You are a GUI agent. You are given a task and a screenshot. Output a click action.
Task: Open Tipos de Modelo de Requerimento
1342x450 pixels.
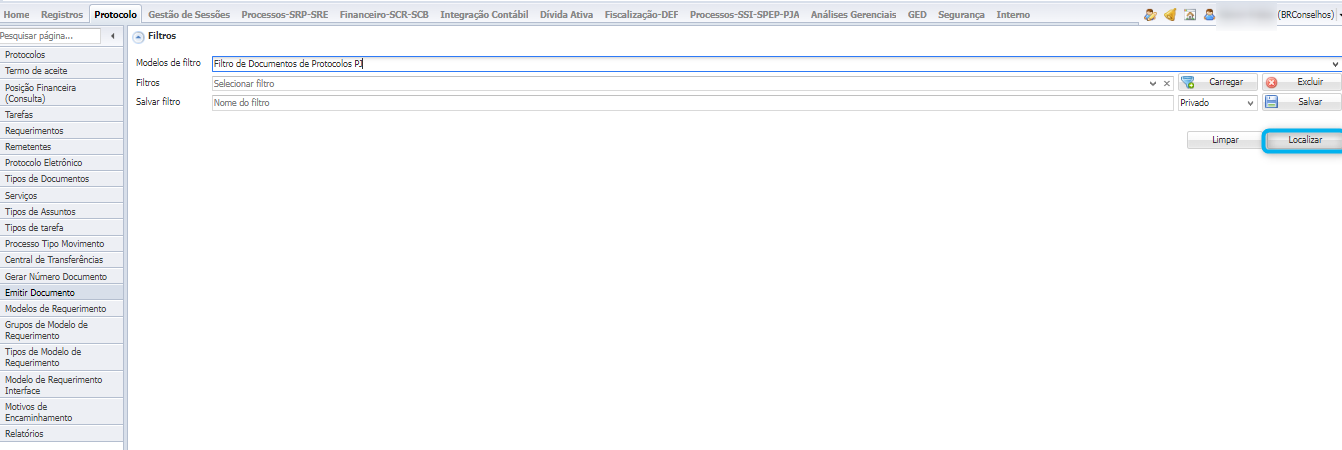click(62, 358)
